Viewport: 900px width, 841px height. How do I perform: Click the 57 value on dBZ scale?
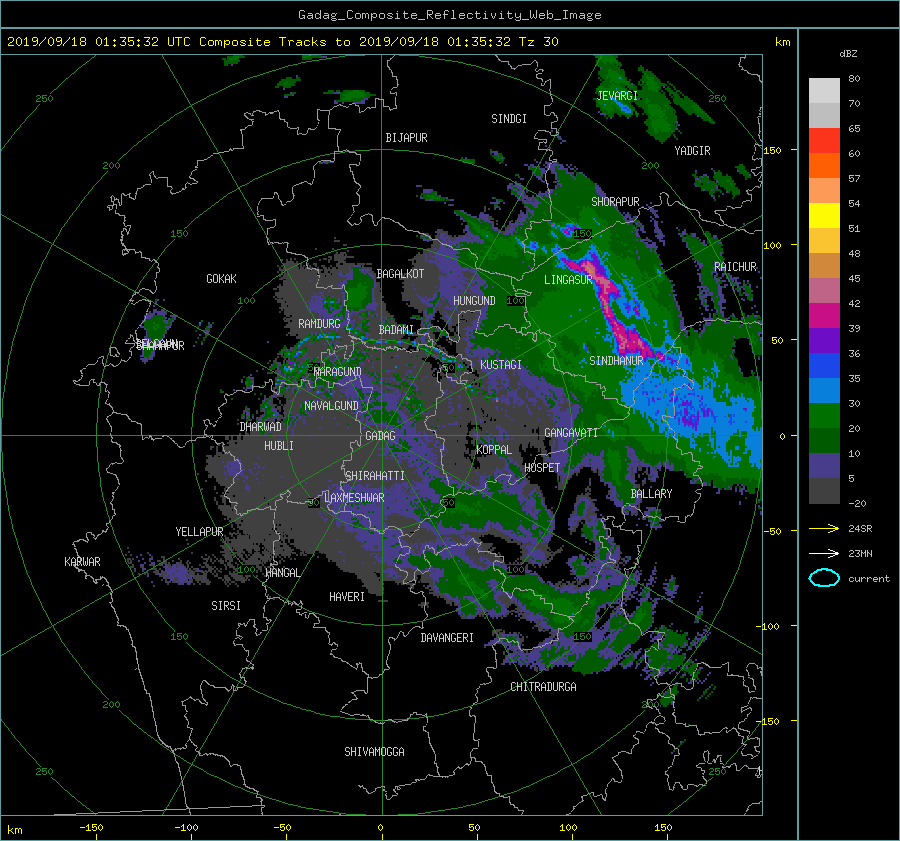coord(854,179)
